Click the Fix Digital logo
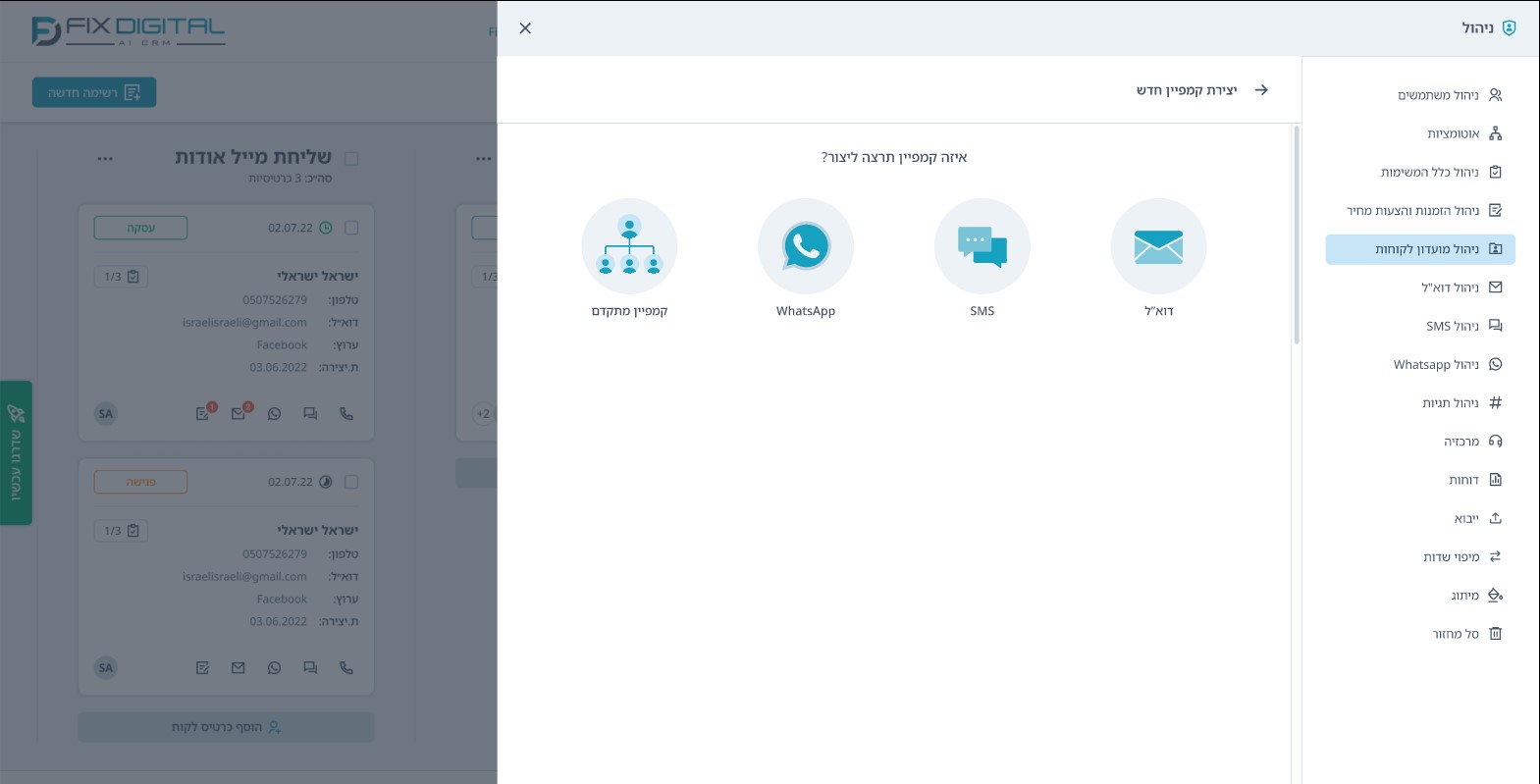 [128, 31]
